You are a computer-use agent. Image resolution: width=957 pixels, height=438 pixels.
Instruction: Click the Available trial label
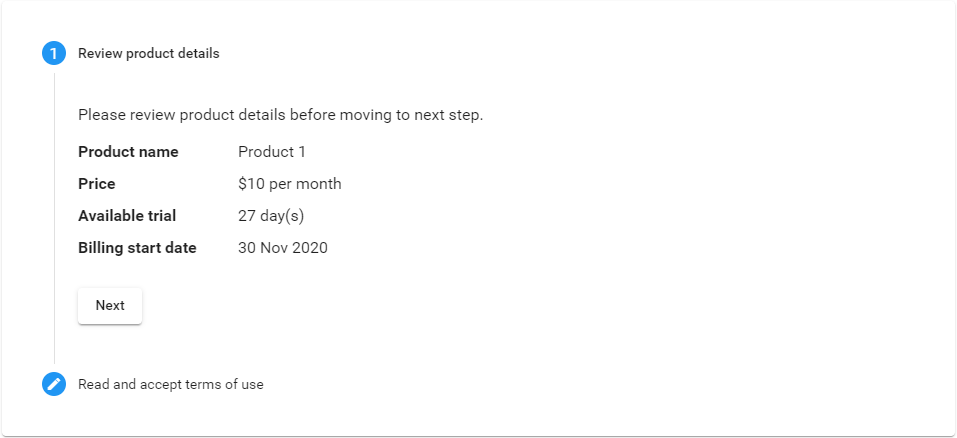tap(127, 216)
